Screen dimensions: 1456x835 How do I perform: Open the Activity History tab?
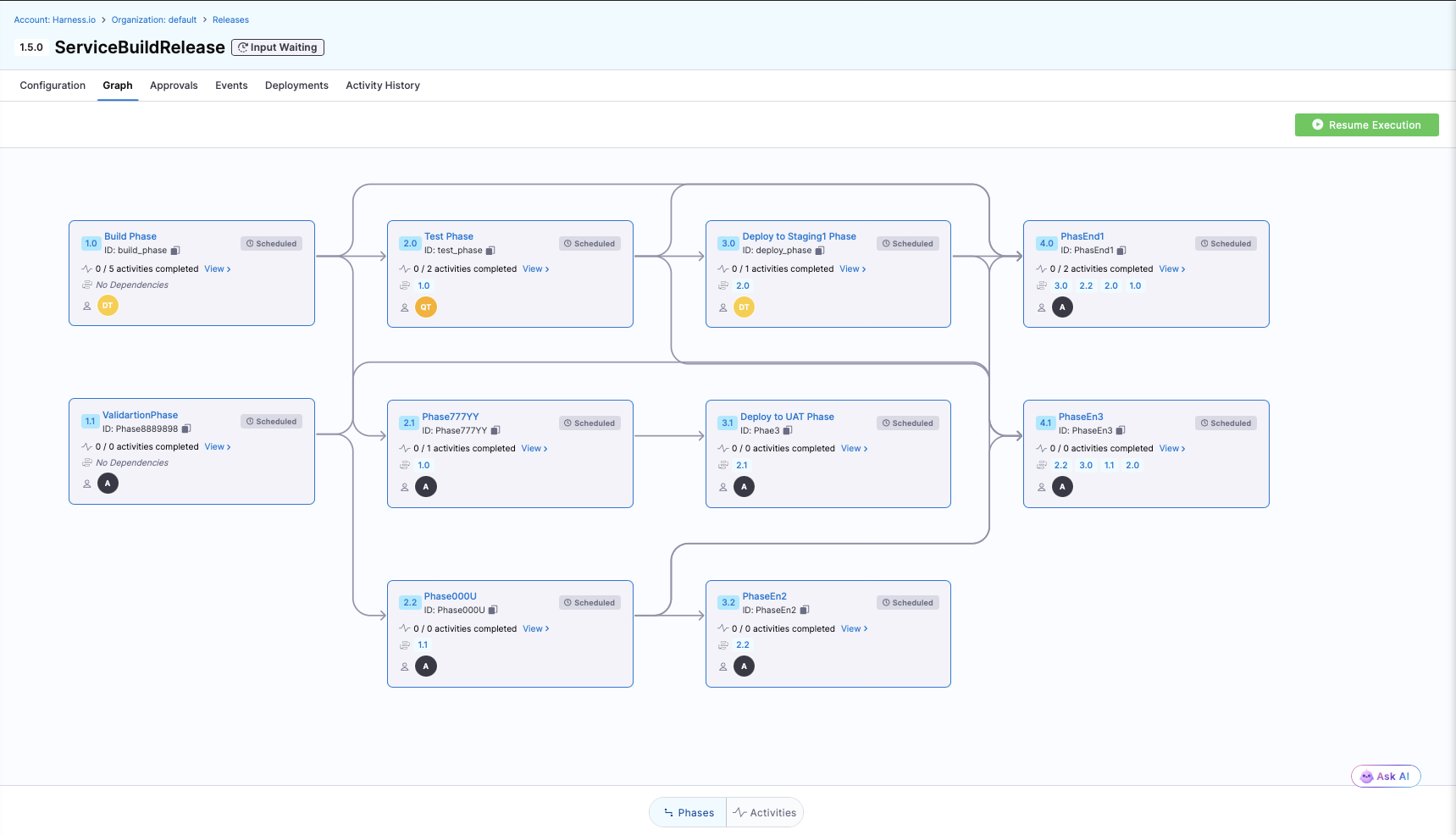382,86
